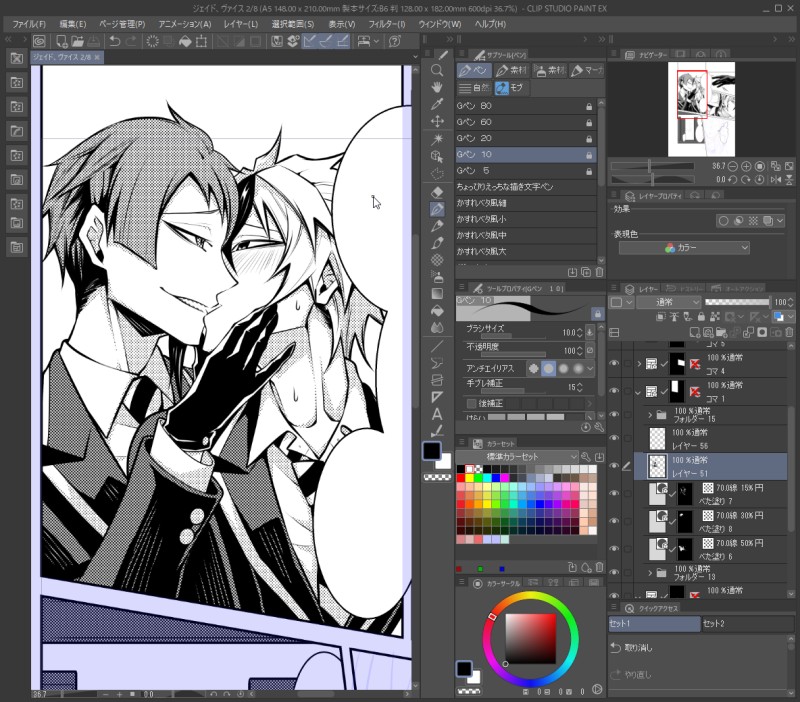Click navigator flip horizontal icon

tap(776, 180)
